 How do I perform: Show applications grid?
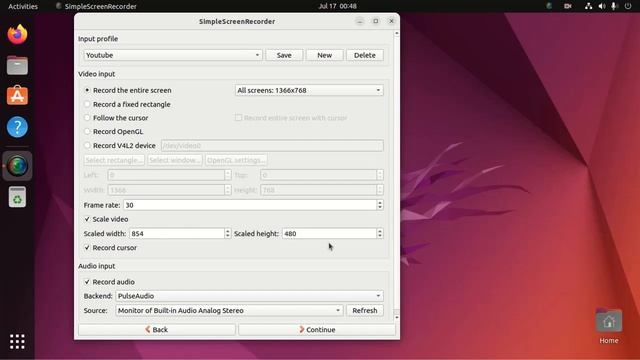click(x=17, y=341)
